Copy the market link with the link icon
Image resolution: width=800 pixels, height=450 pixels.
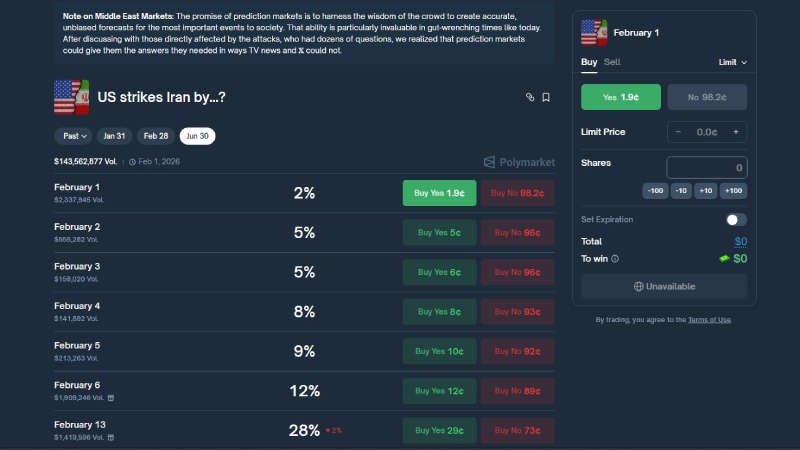(x=530, y=97)
